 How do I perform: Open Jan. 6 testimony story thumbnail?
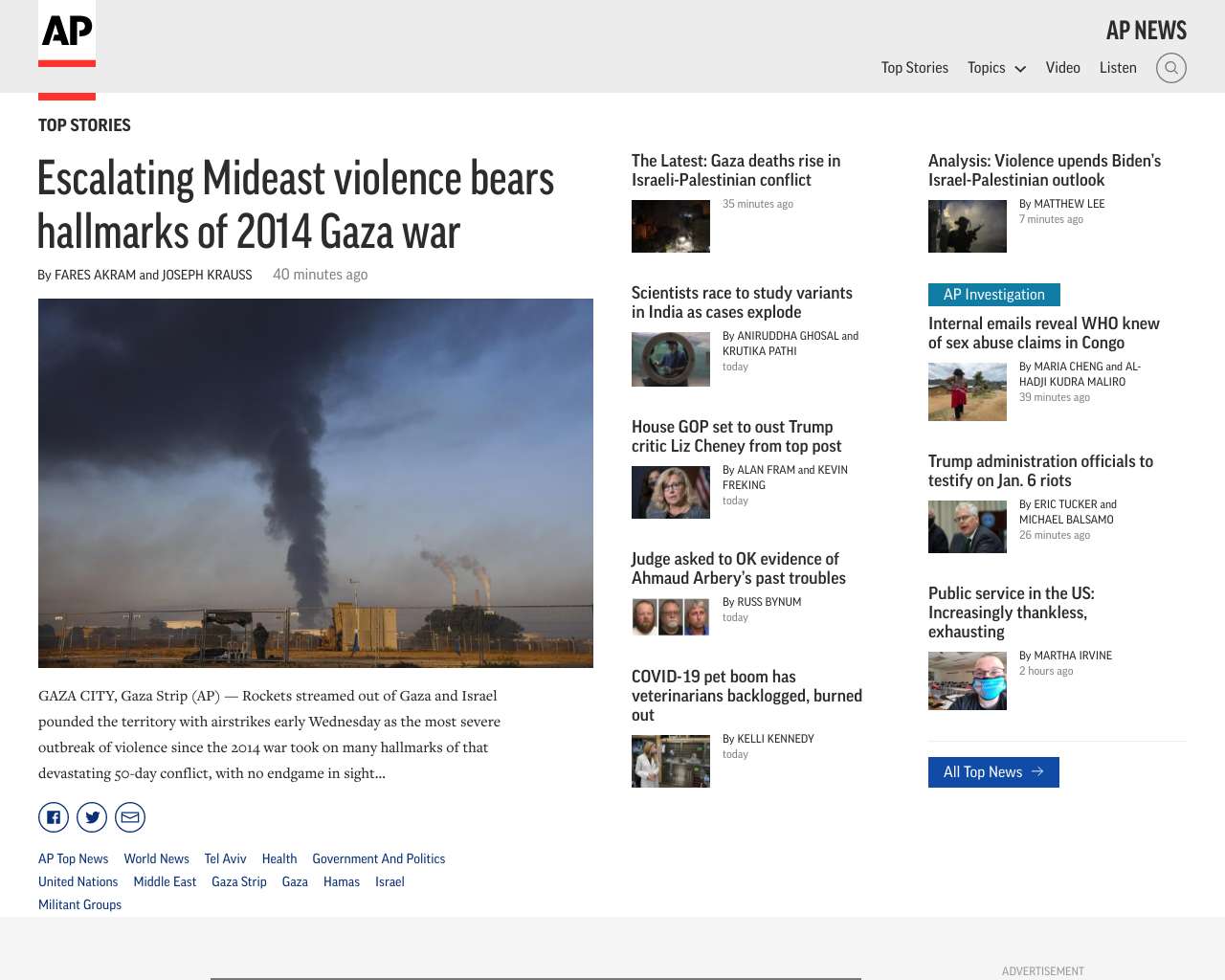click(x=968, y=526)
